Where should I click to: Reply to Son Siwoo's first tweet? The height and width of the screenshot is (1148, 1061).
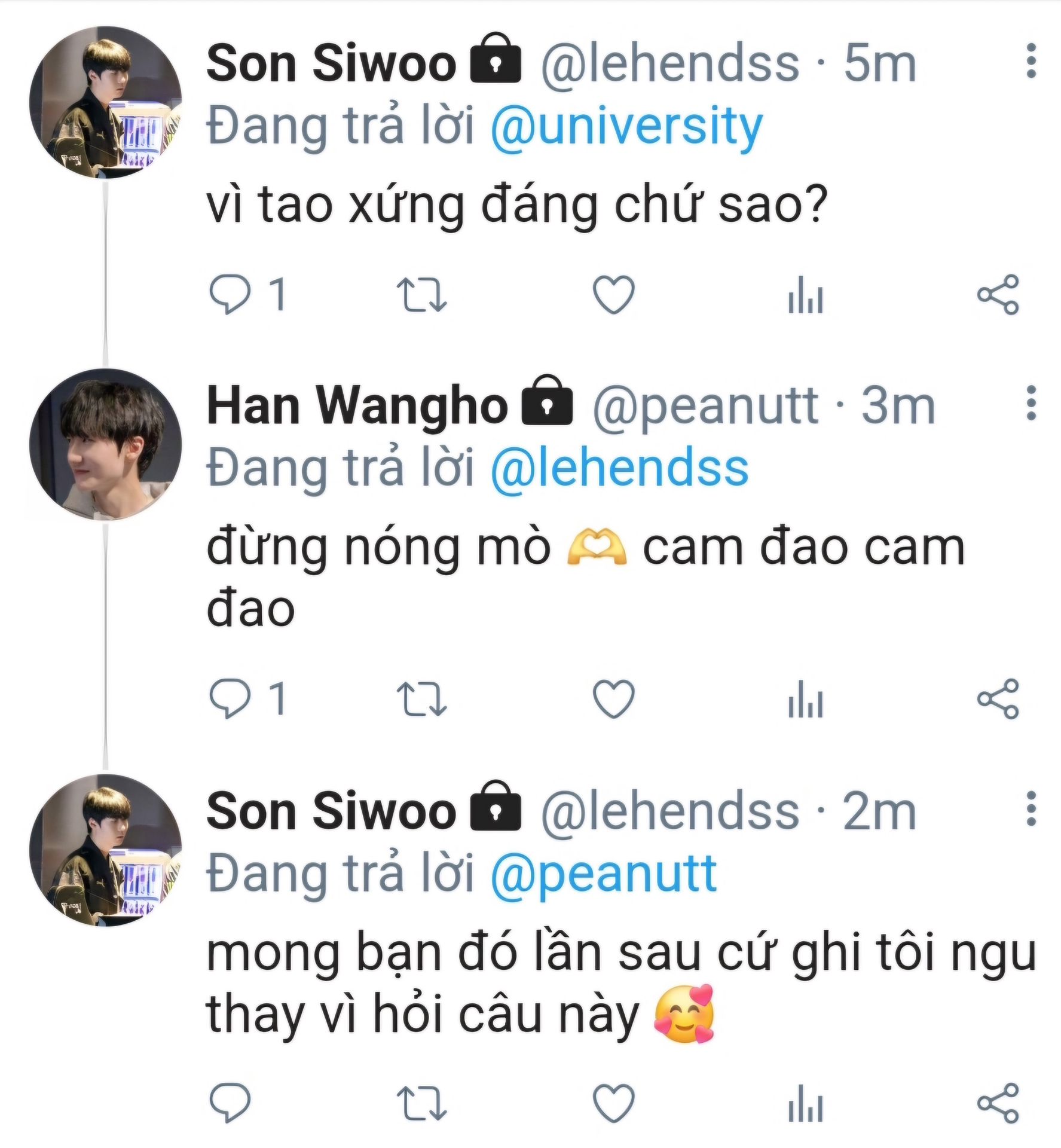pos(230,295)
